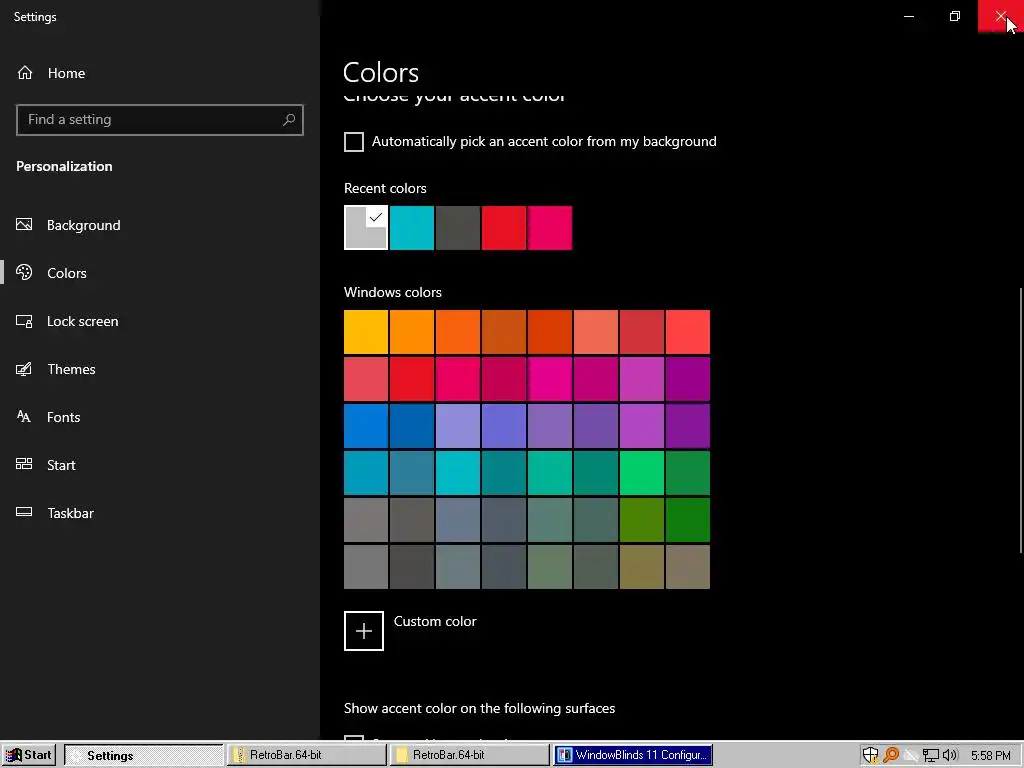Pick the teal recent color swatch
Screen dimensions: 1024x768
click(x=412, y=228)
